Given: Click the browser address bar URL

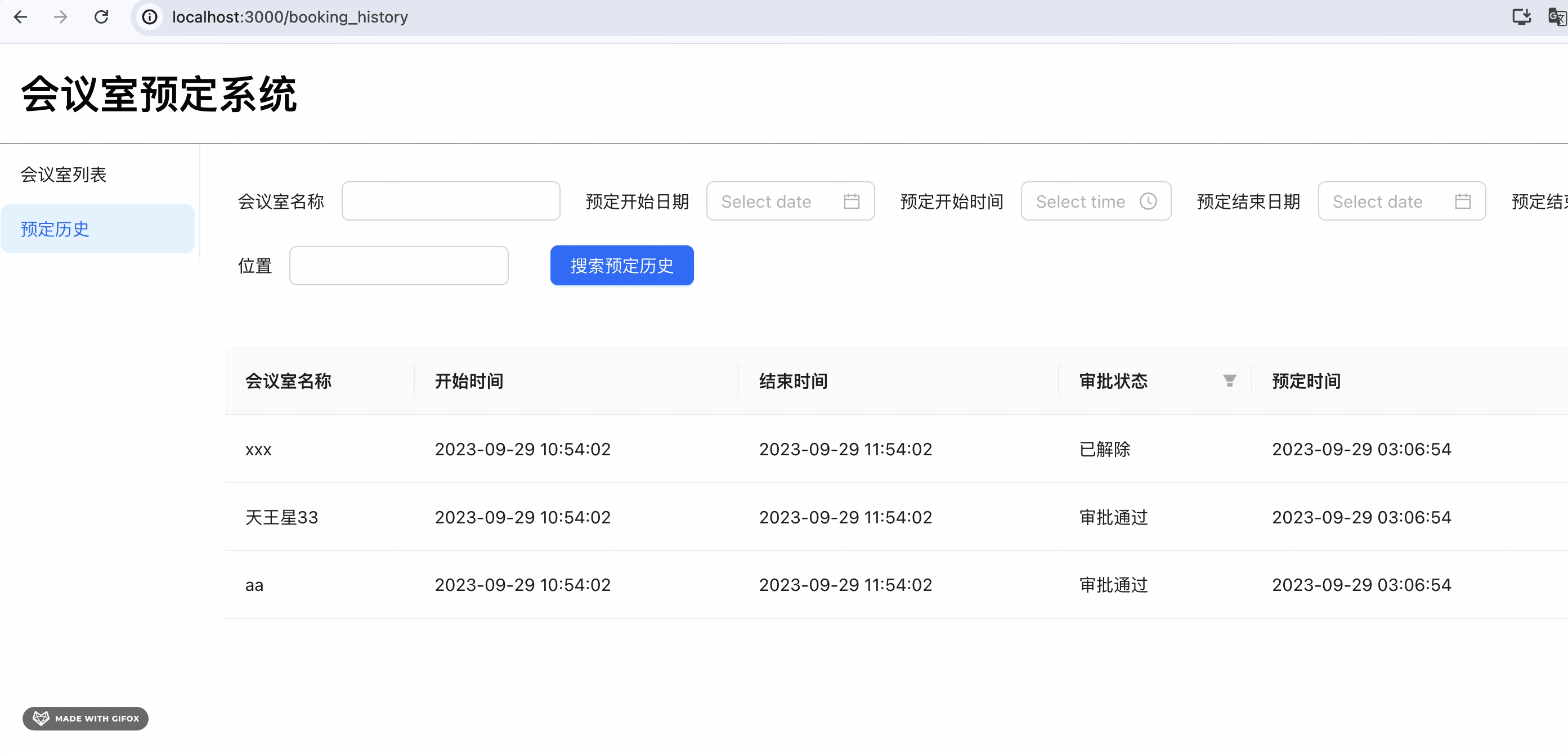Looking at the screenshot, I should [290, 17].
